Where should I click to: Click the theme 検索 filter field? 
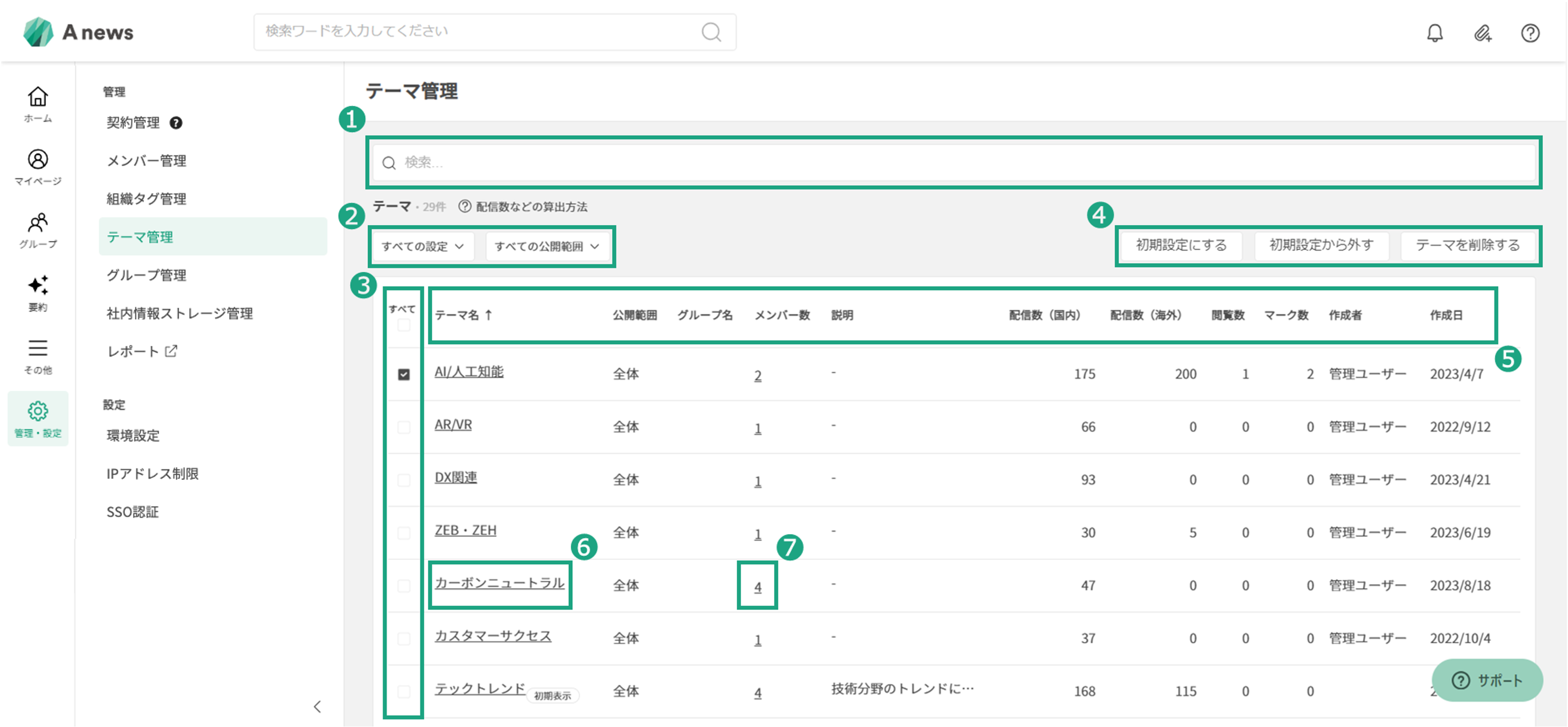click(x=954, y=163)
